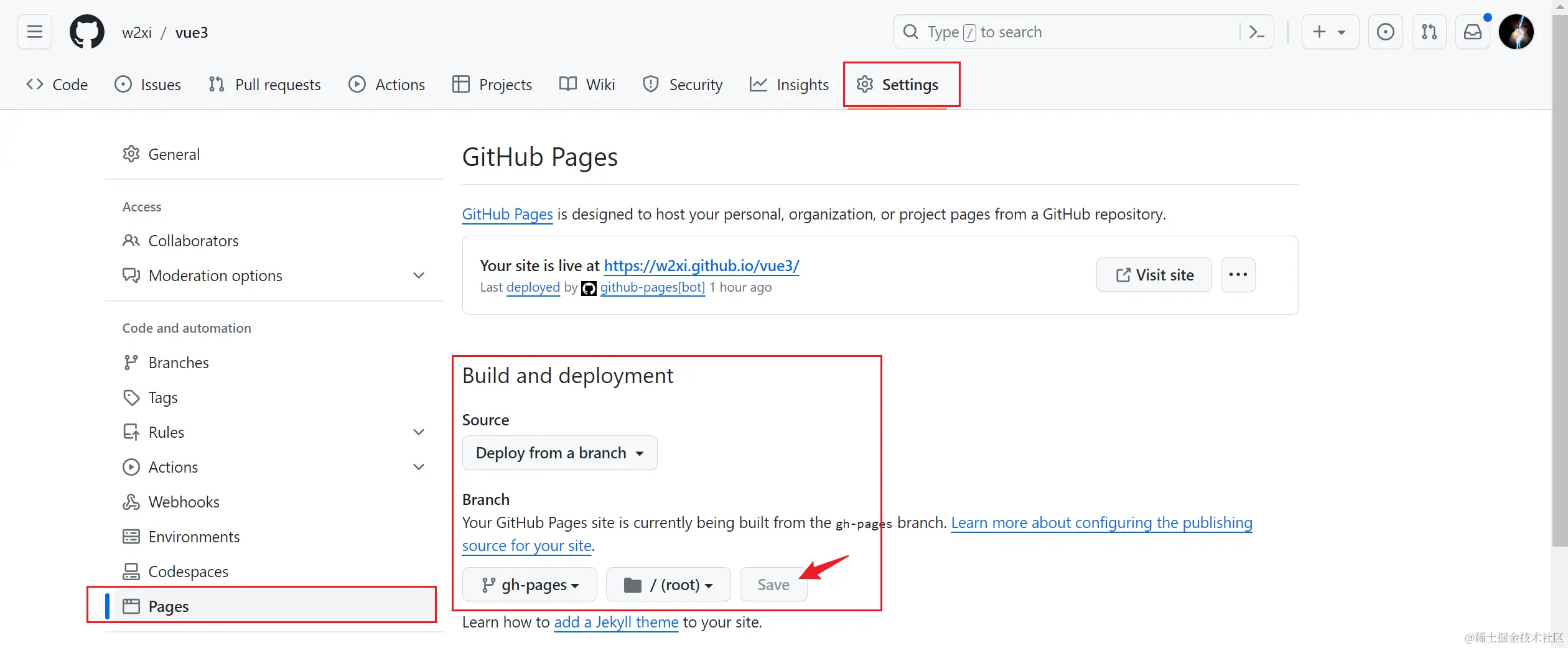Switch to the Insights tab
The image size is (1568, 648).
(790, 85)
